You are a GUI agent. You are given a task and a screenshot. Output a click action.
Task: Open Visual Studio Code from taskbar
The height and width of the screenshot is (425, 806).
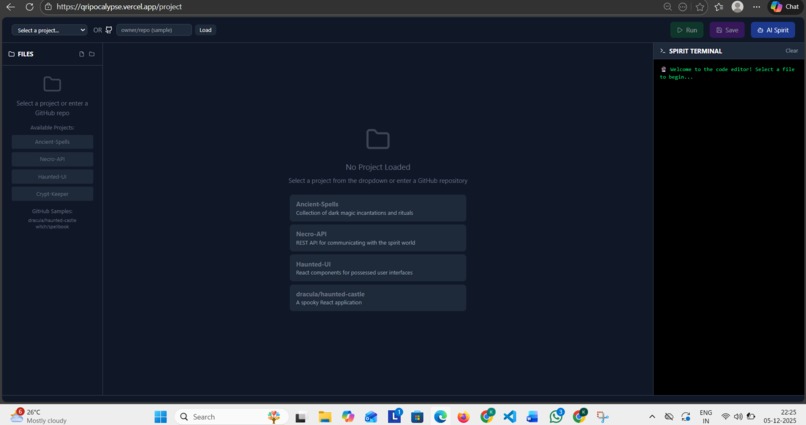[509, 417]
